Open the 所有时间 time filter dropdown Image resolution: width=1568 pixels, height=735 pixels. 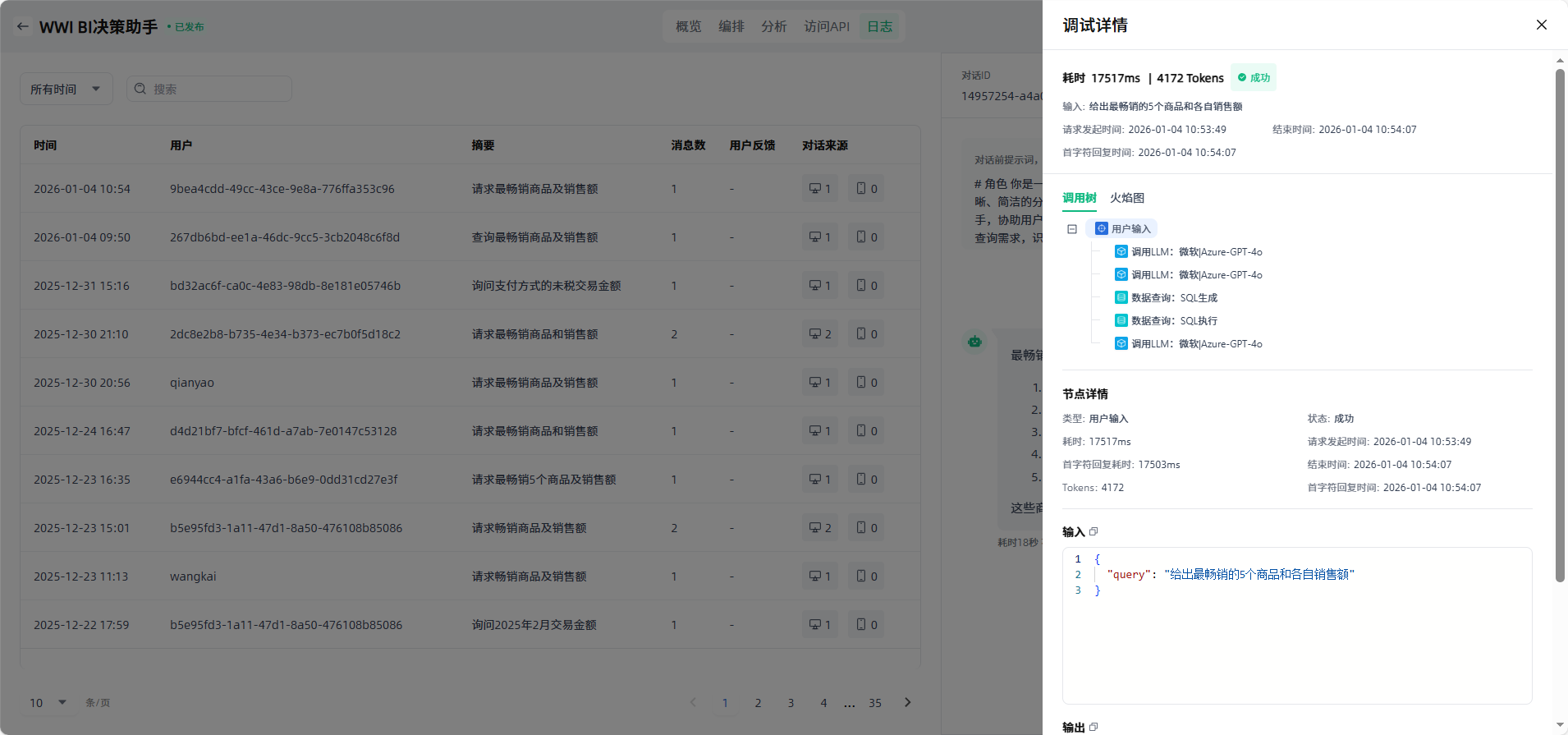[x=65, y=90]
